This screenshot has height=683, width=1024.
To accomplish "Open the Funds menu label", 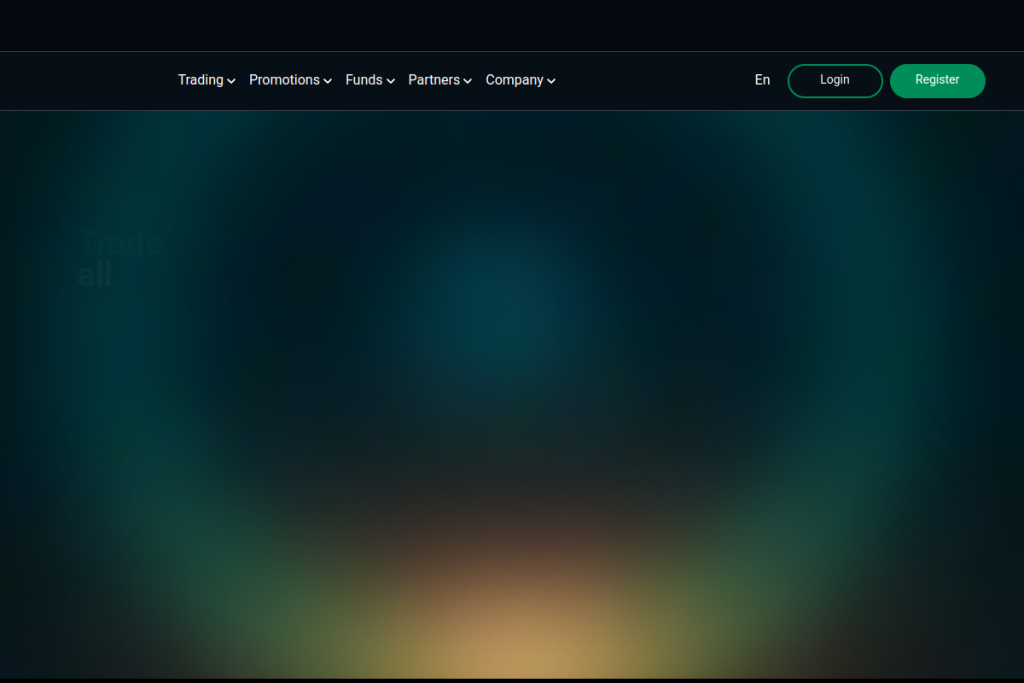I will 364,80.
